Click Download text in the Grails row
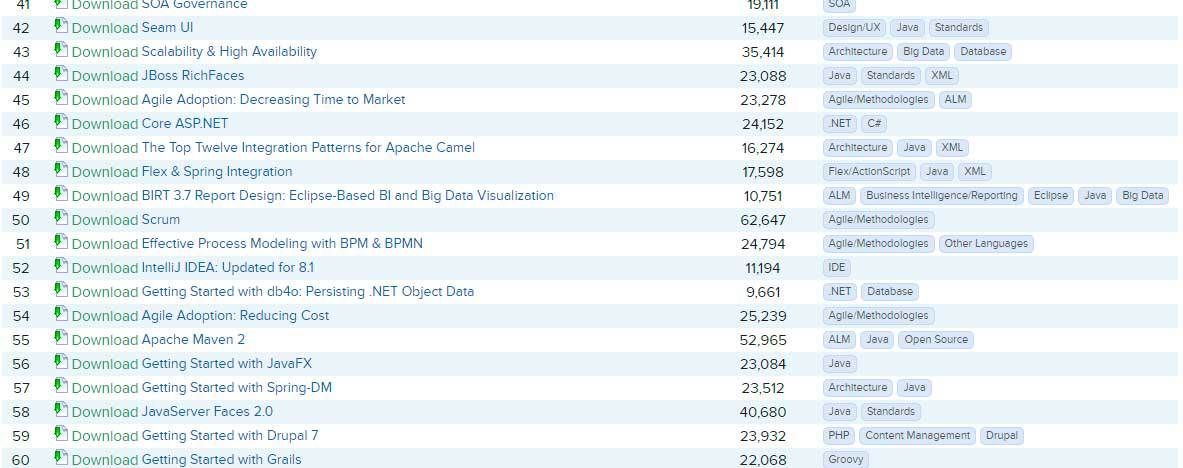The image size is (1183, 468). [x=105, y=460]
